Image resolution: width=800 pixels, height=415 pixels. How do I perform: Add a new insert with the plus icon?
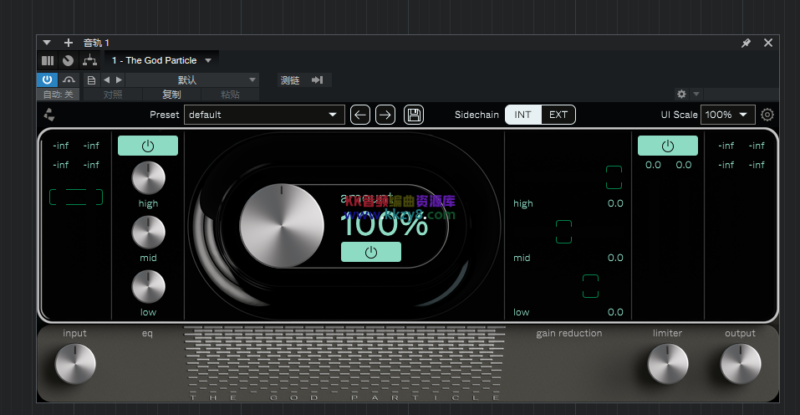(x=68, y=43)
